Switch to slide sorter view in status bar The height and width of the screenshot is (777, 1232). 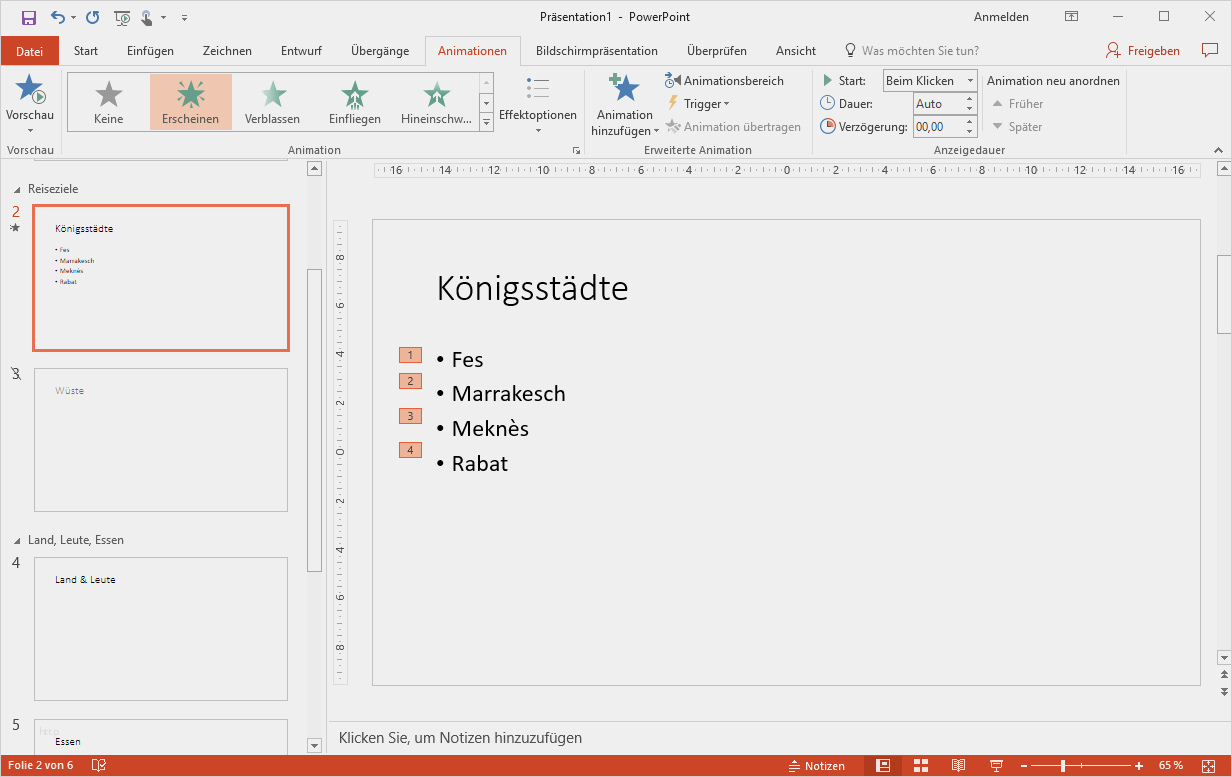pos(921,765)
